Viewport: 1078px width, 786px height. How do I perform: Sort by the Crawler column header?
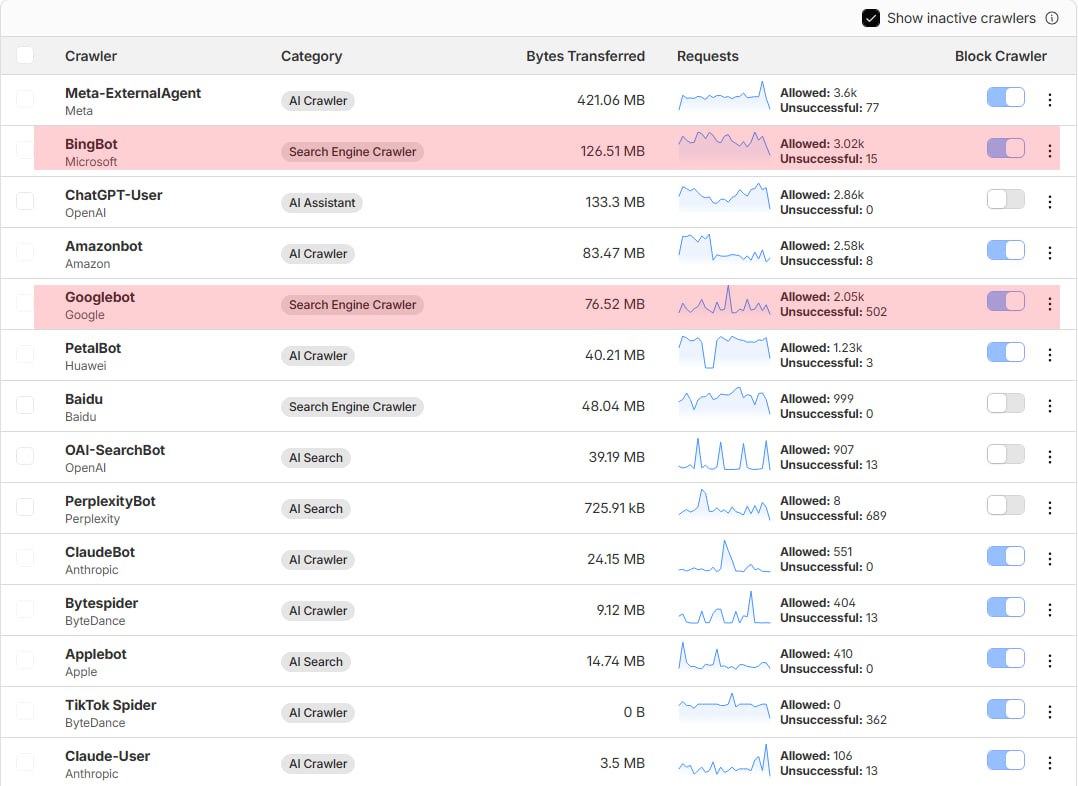tap(91, 56)
